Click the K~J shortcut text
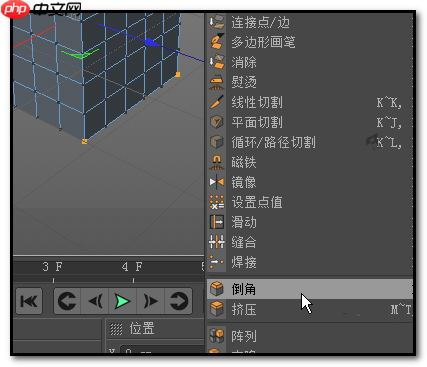Screen dimensions: 427x367 coord(389,123)
